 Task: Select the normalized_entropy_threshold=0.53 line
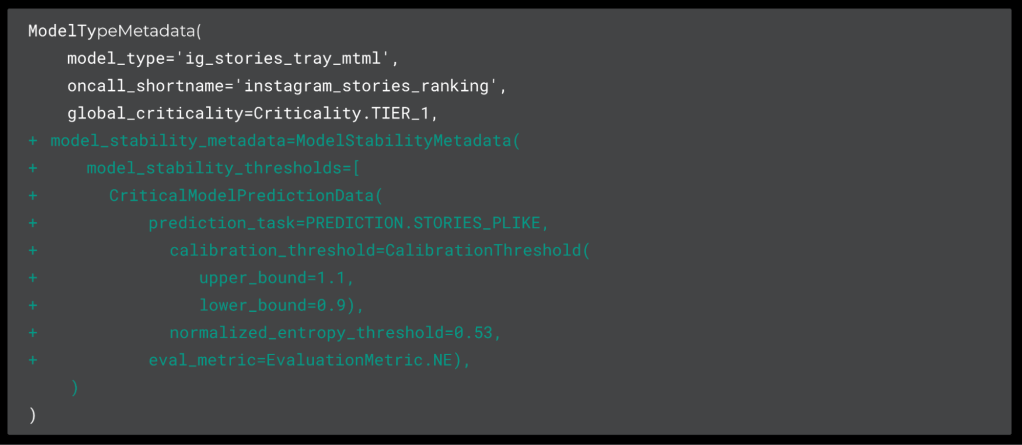pos(336,333)
